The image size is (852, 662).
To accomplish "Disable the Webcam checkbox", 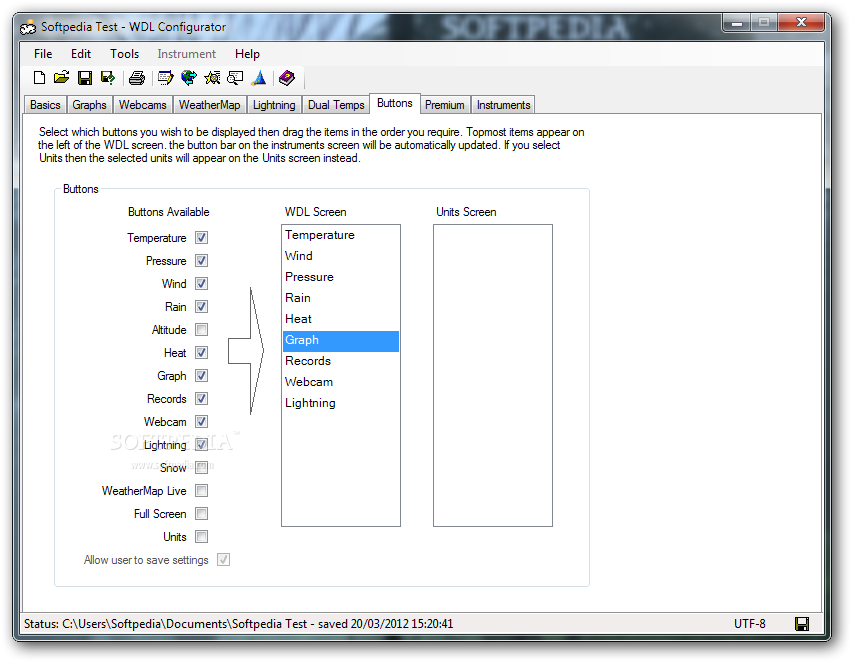I will [201, 421].
